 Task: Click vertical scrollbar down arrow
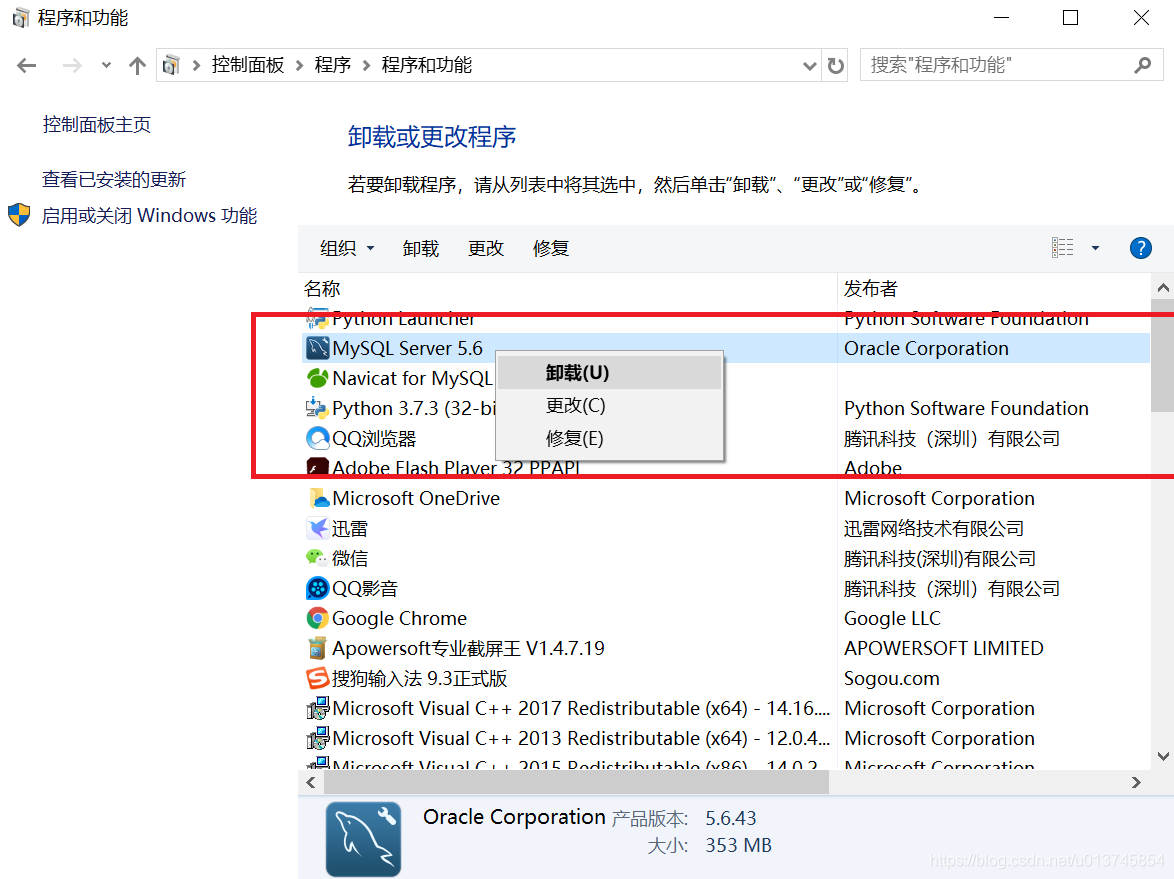tap(1163, 756)
